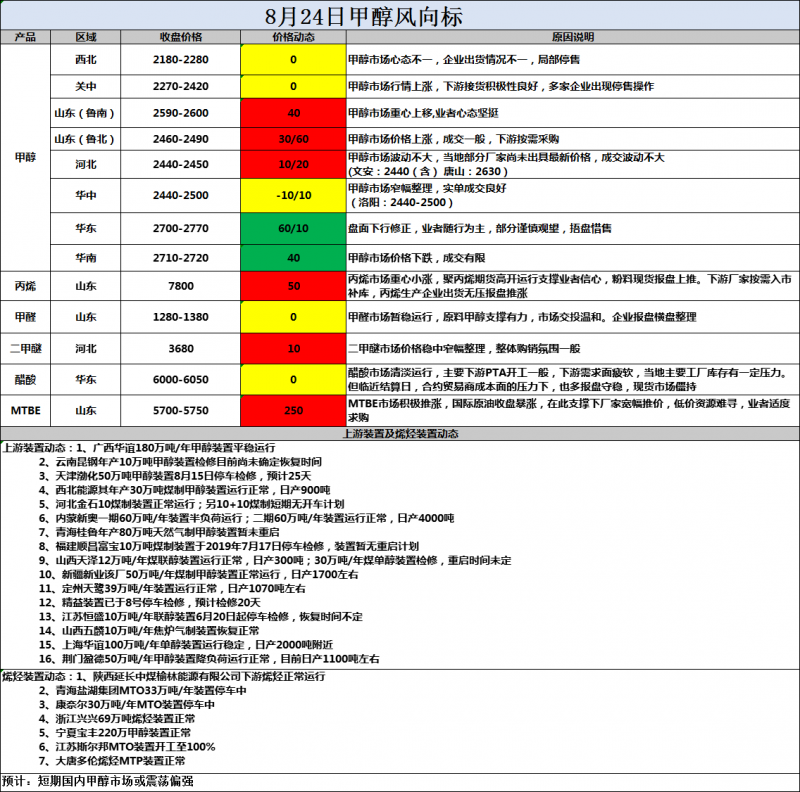Click the "二甲醚" product cell
Viewport: 800px width, 792px height.
[x=26, y=349]
